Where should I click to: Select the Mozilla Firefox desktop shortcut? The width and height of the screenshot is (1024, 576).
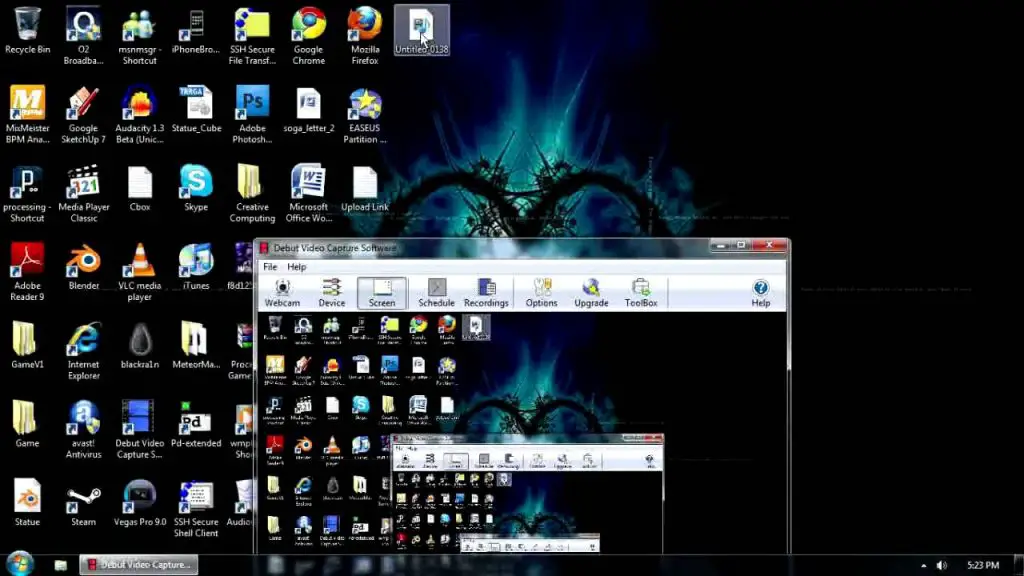[x=365, y=35]
